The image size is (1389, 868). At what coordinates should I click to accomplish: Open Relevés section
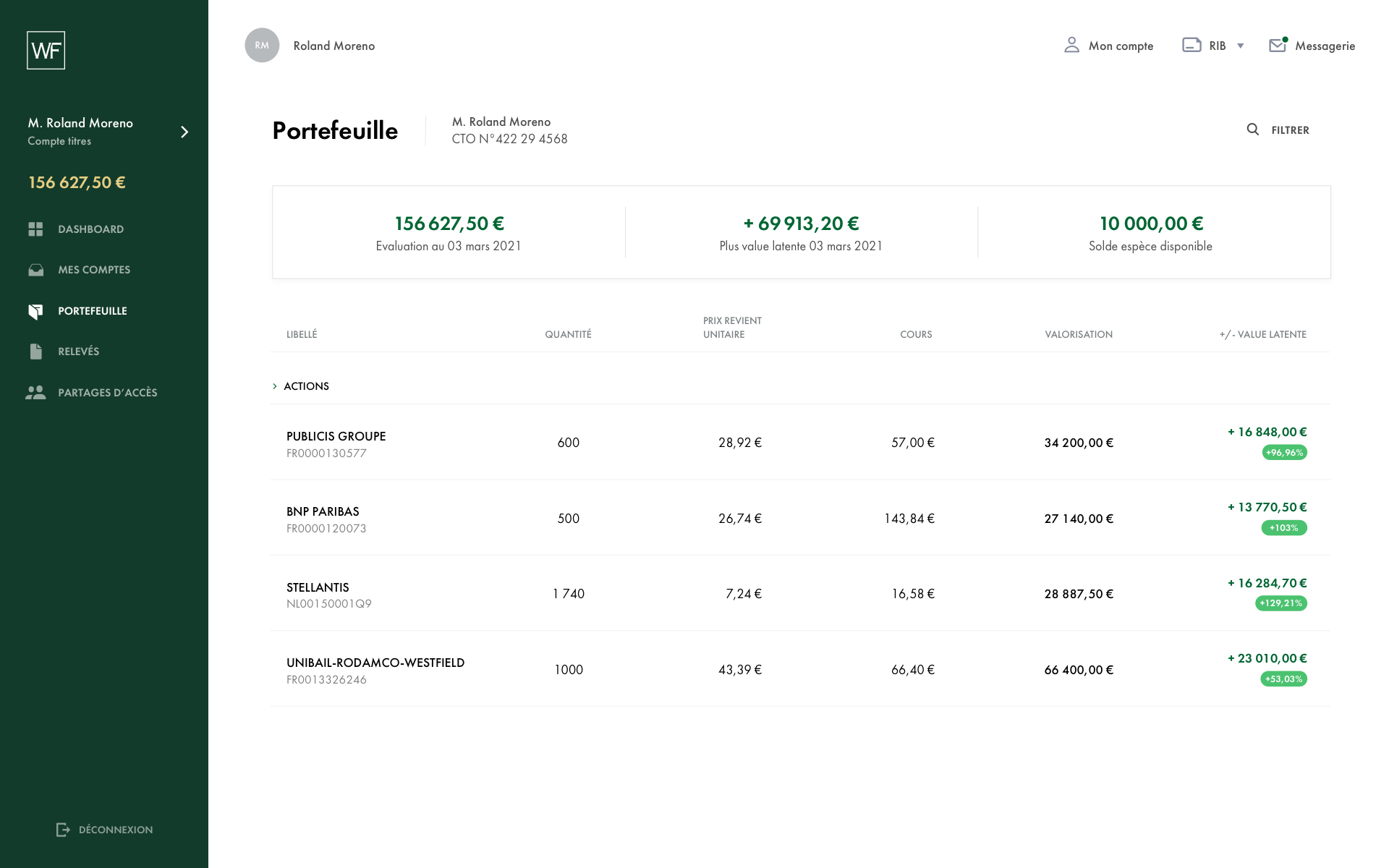pyautogui.click(x=79, y=352)
